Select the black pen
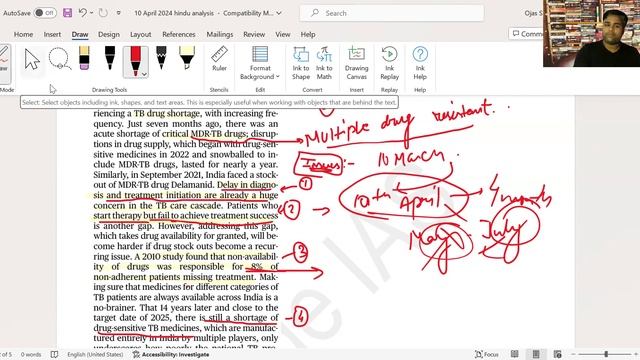Screen dimensions: 640x360 pyautogui.click(x=110, y=58)
